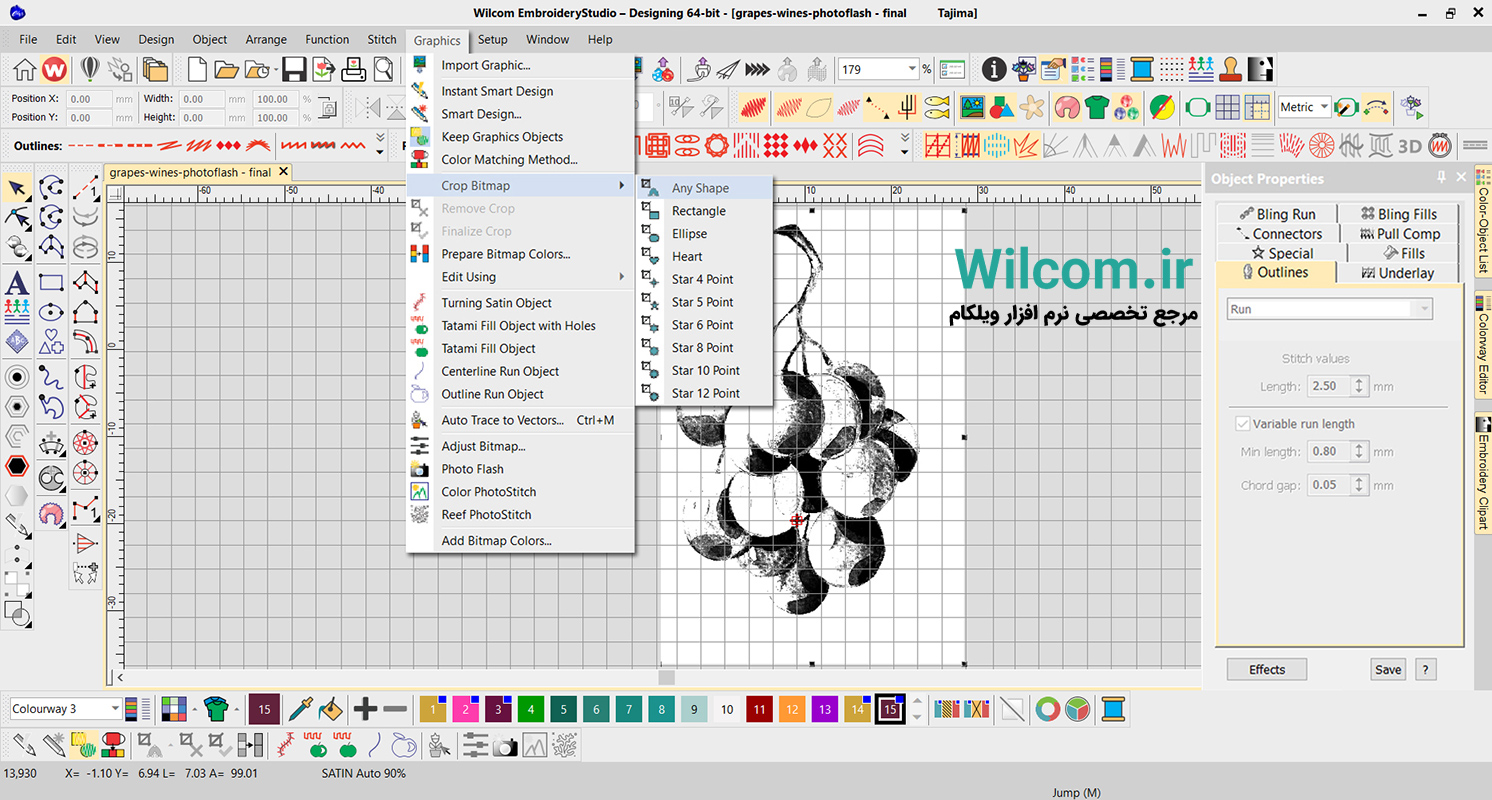Click the thread spool icon in the top toolbar

(x=1142, y=69)
